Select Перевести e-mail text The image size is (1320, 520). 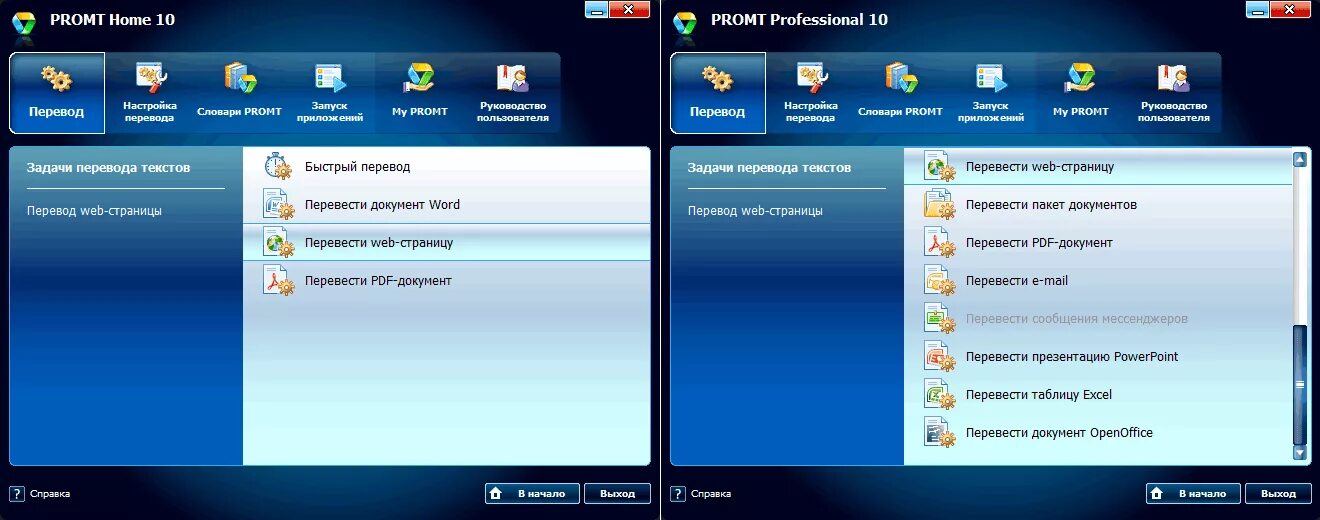(1017, 281)
